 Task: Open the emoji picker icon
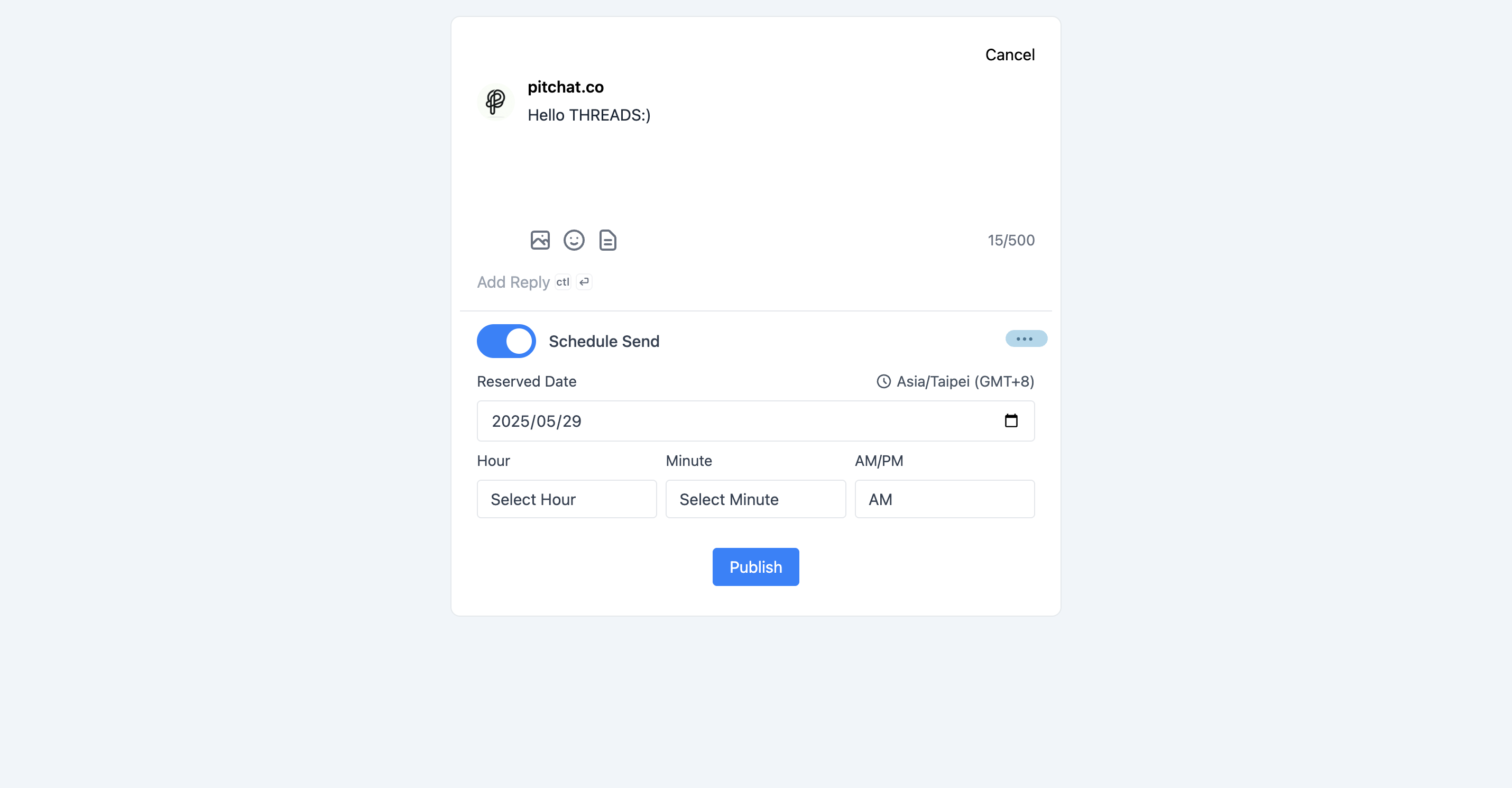[x=574, y=240]
